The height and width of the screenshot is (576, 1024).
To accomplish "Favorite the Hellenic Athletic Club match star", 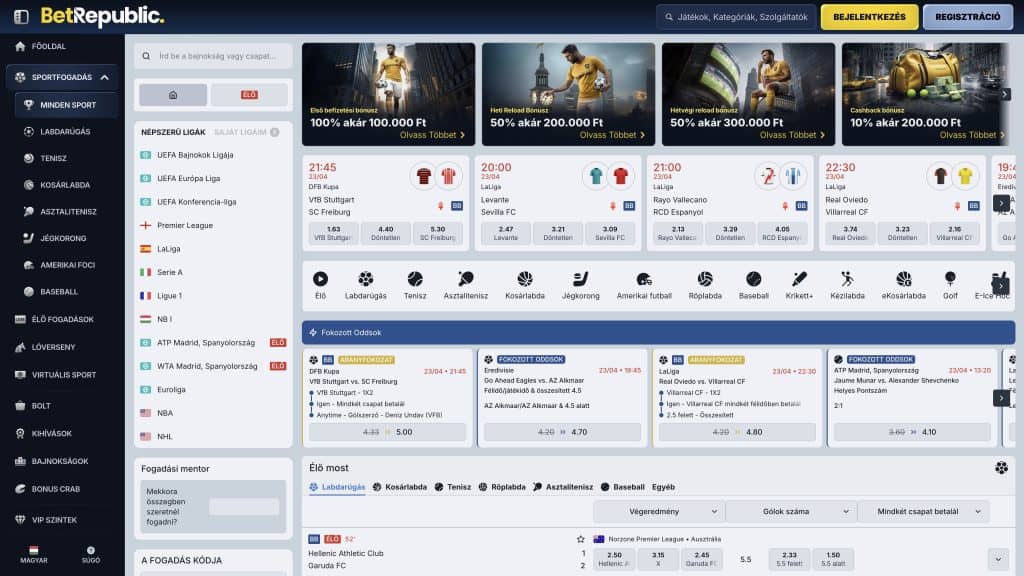I will point(580,539).
